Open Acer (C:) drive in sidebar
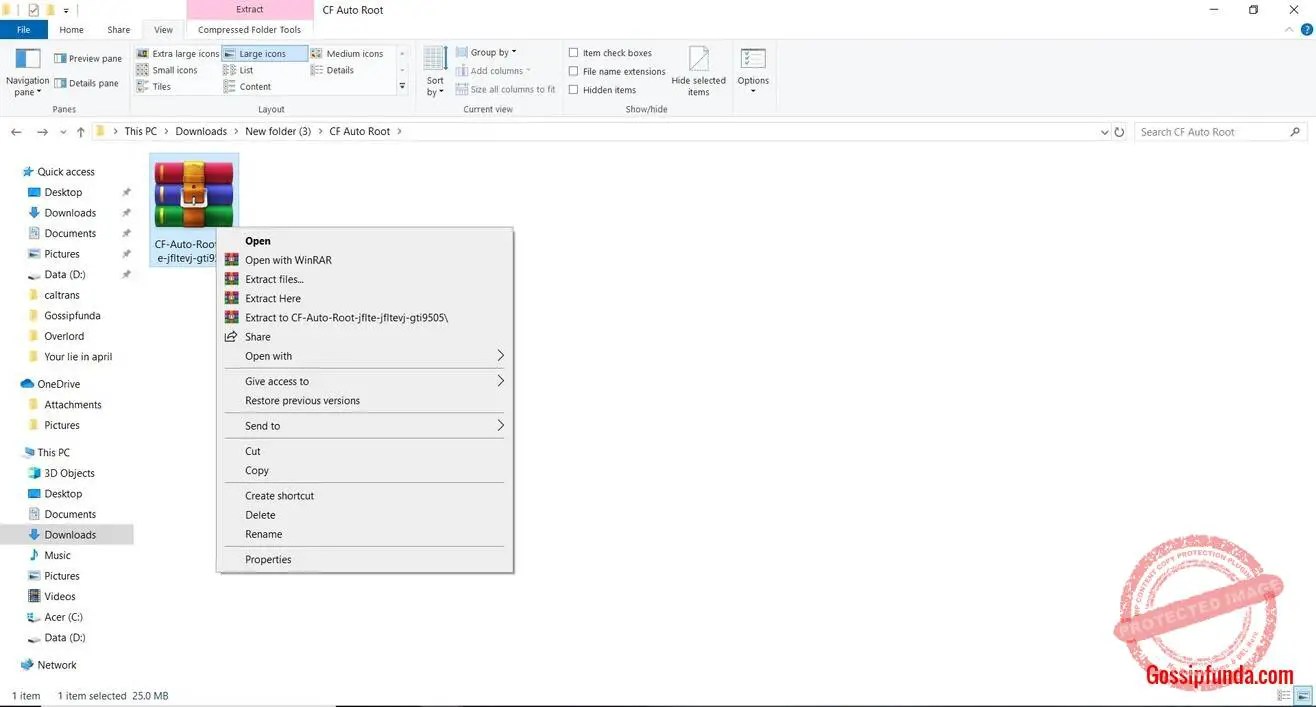1316x707 pixels. 63,617
